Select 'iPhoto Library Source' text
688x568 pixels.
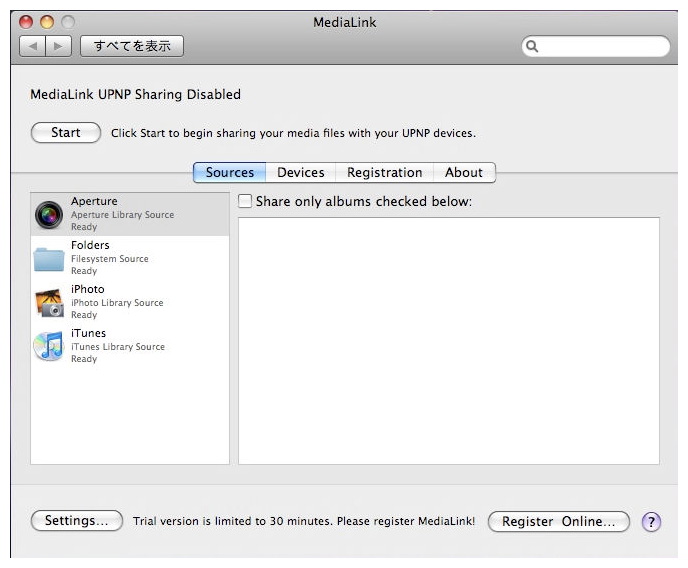(x=117, y=303)
